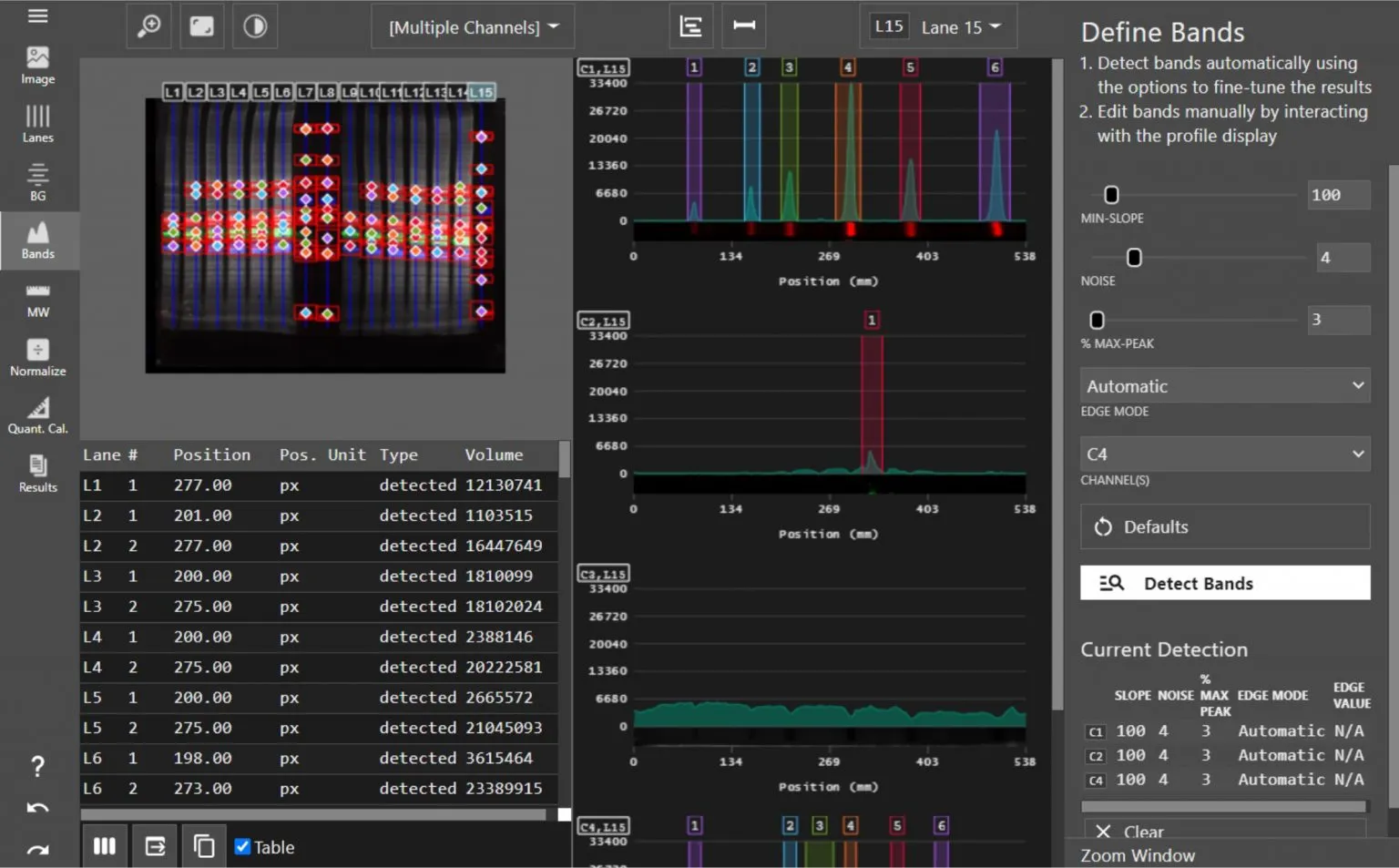Screen dimensions: 1399x868
Task: Go to Quant. Cal. step
Action: (37, 416)
